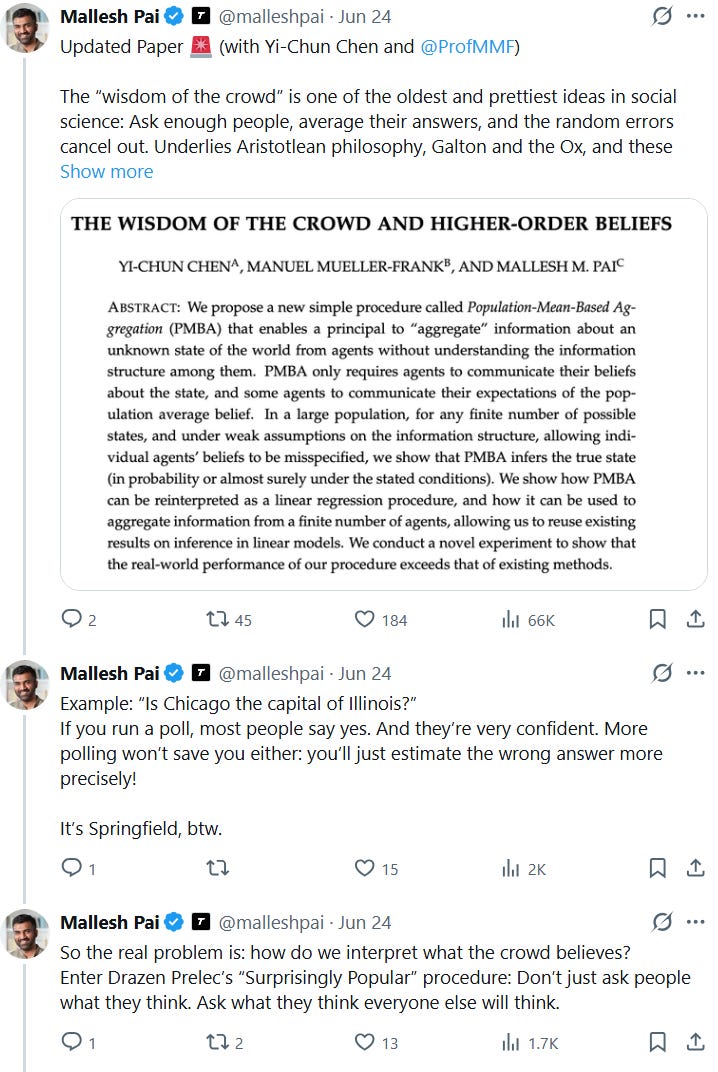Repost the Chicago capital example tweet
This screenshot has height=1072, width=718.
click(217, 868)
